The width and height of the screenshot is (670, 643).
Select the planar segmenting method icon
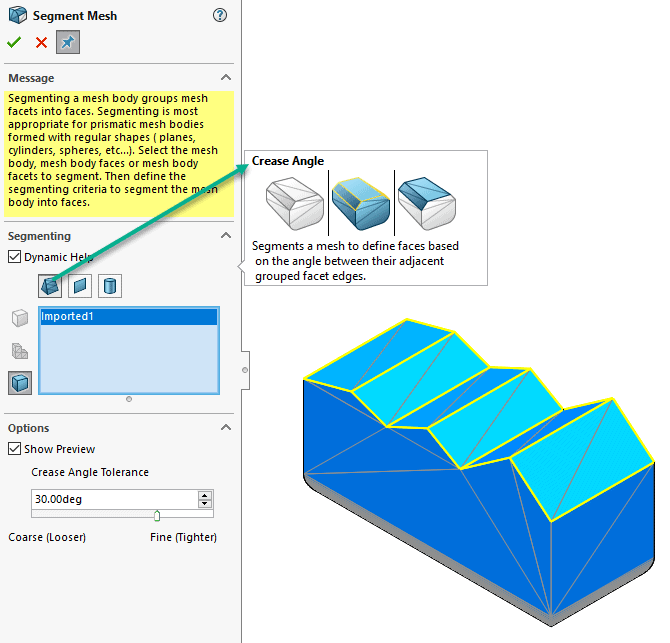tap(80, 286)
